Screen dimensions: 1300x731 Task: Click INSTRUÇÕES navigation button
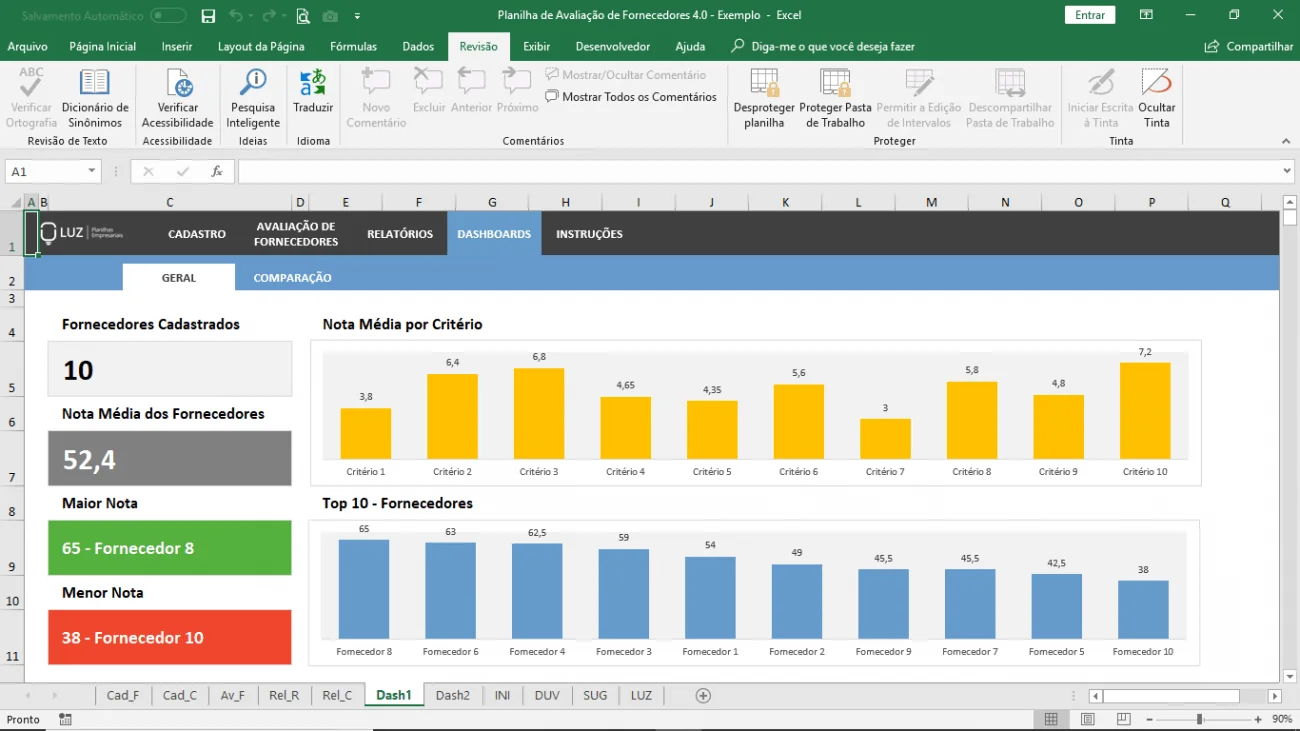[589, 234]
